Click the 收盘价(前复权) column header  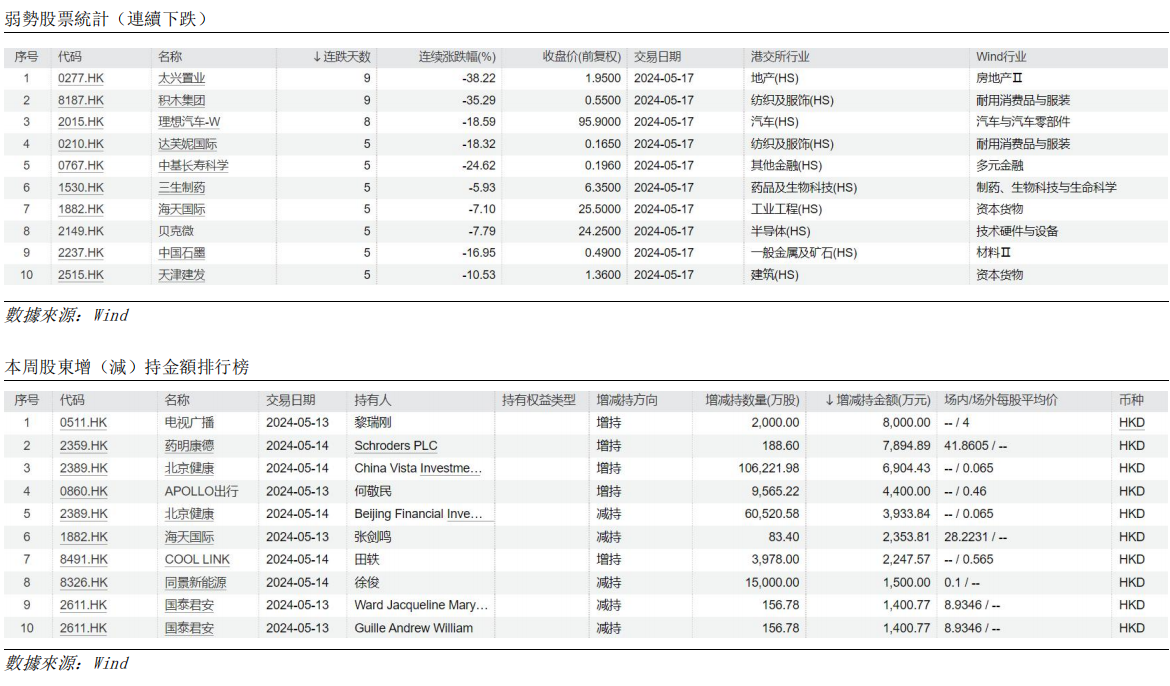tap(581, 57)
